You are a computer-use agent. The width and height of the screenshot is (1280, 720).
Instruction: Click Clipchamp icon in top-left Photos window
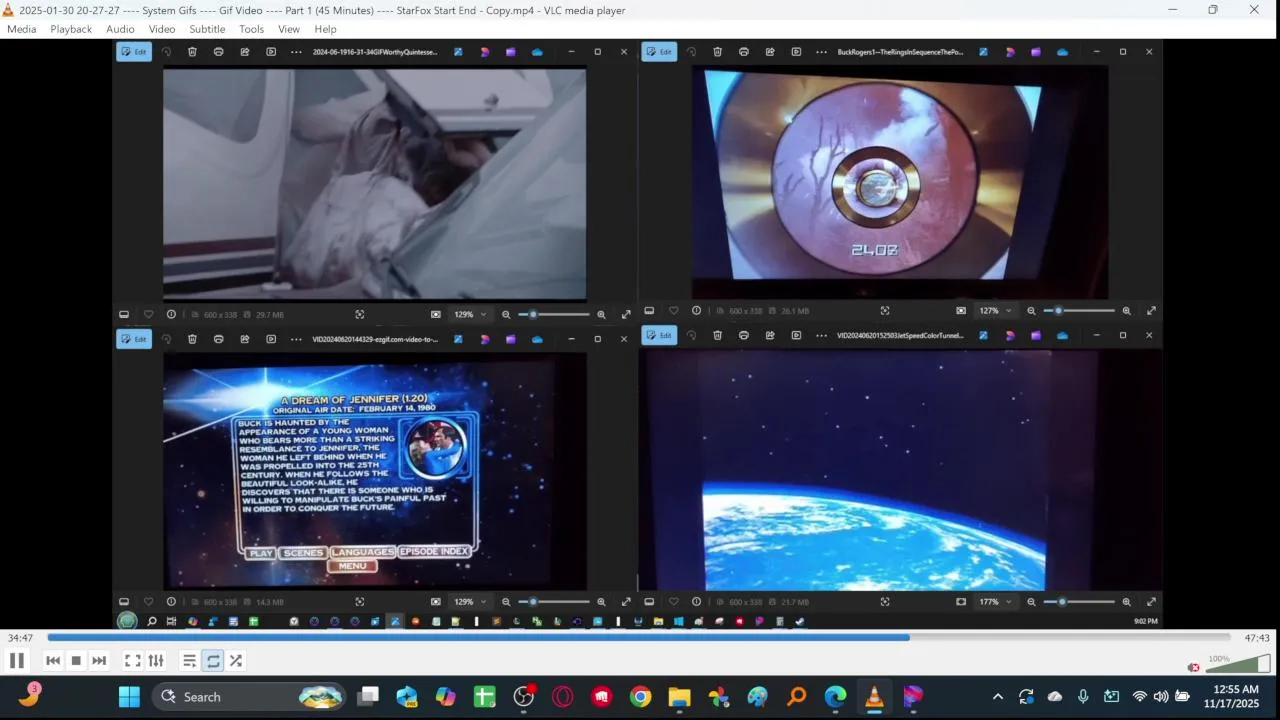(x=510, y=52)
